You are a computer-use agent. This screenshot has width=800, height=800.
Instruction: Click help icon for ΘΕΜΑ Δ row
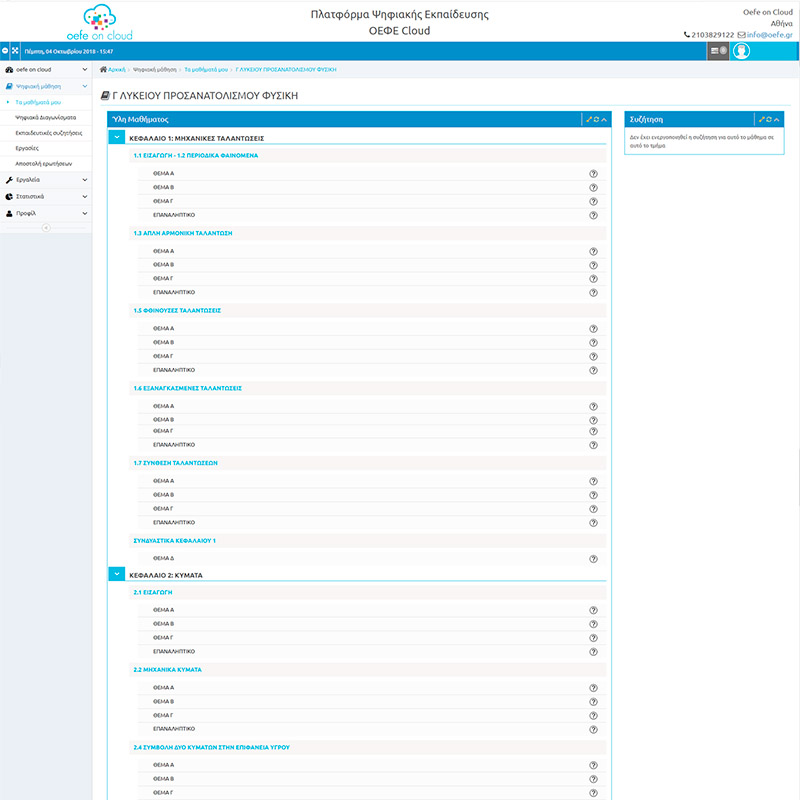[593, 558]
